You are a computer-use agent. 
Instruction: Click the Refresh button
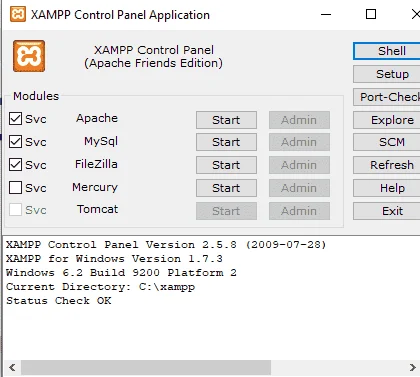(x=387, y=165)
